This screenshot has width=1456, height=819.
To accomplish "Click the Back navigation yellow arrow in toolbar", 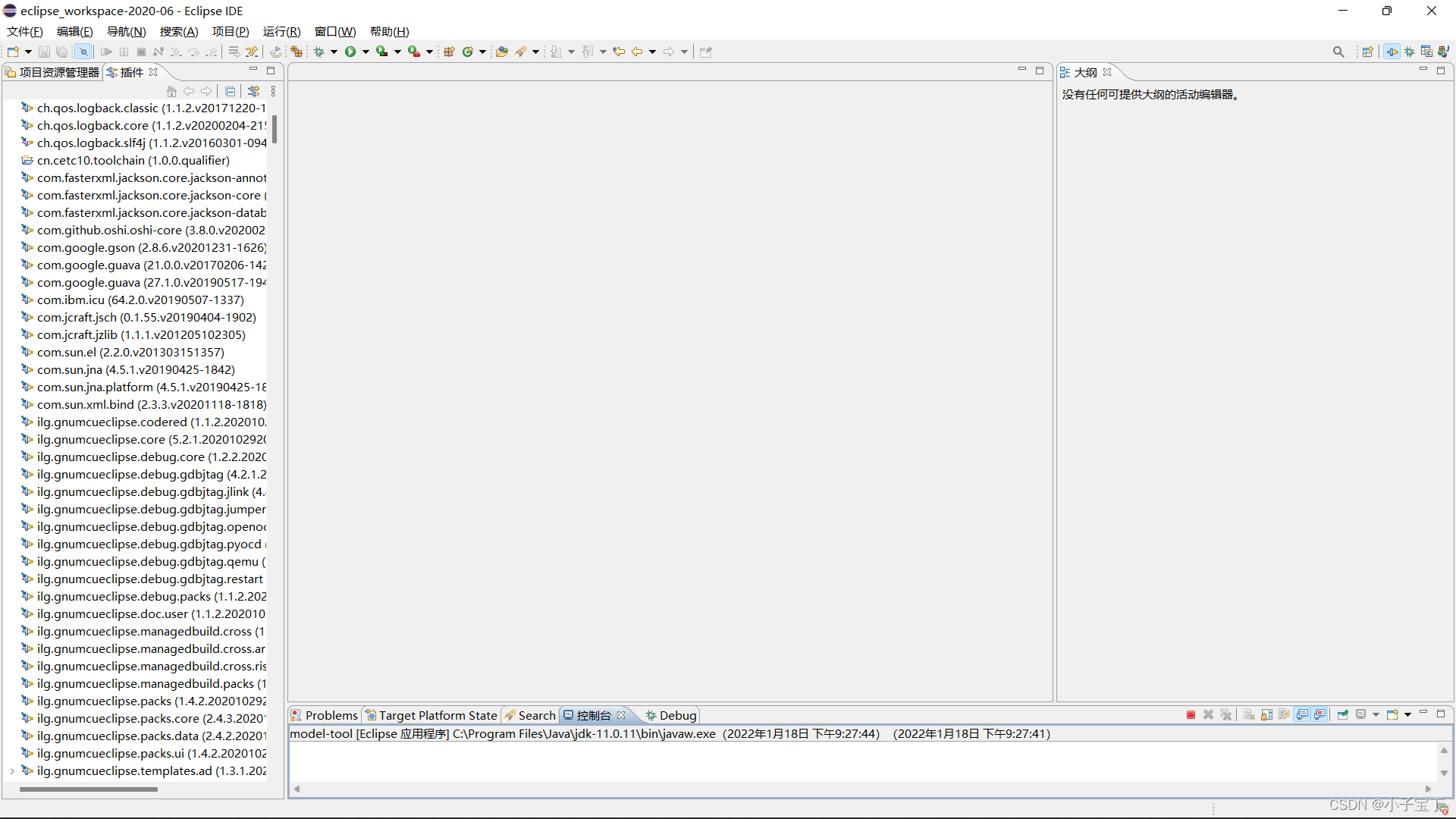I will coord(637,52).
